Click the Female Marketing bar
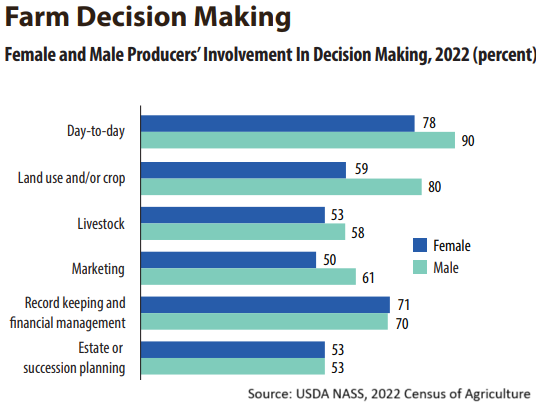 pos(229,260)
